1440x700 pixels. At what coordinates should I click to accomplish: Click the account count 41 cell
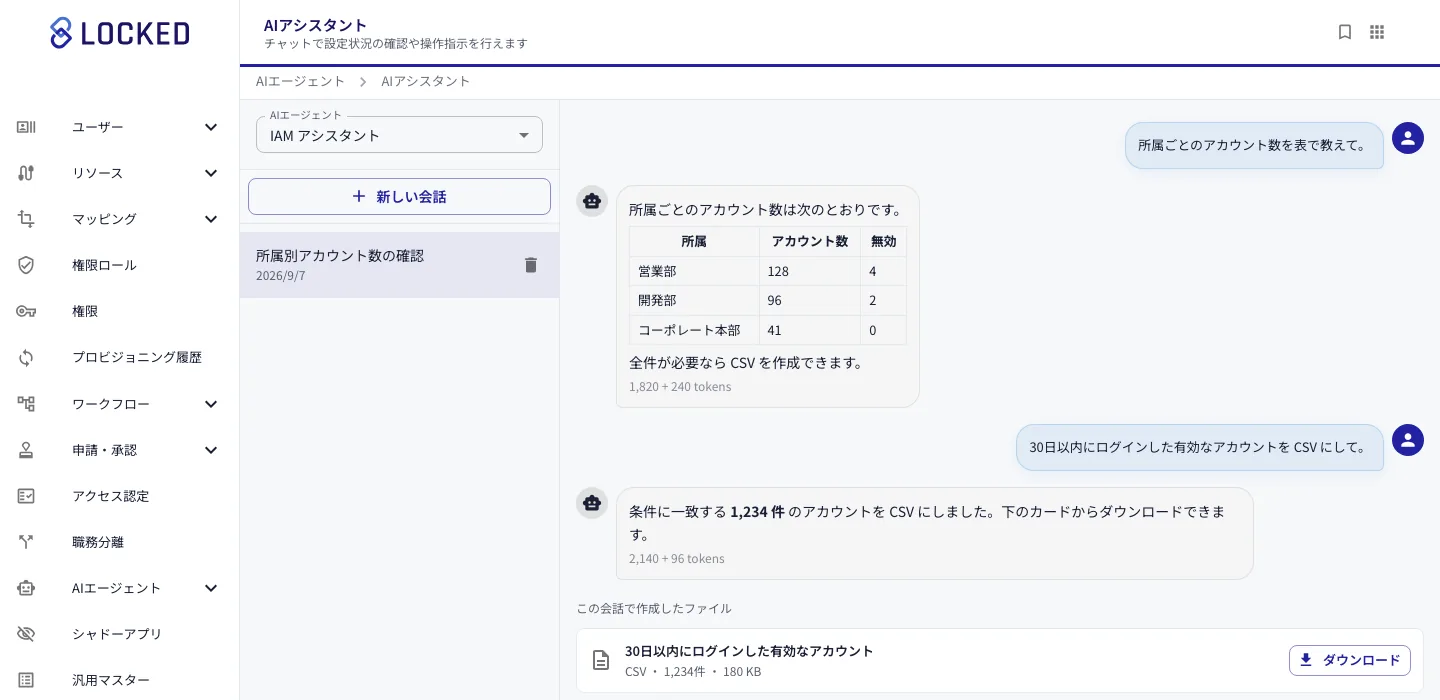[x=810, y=330]
